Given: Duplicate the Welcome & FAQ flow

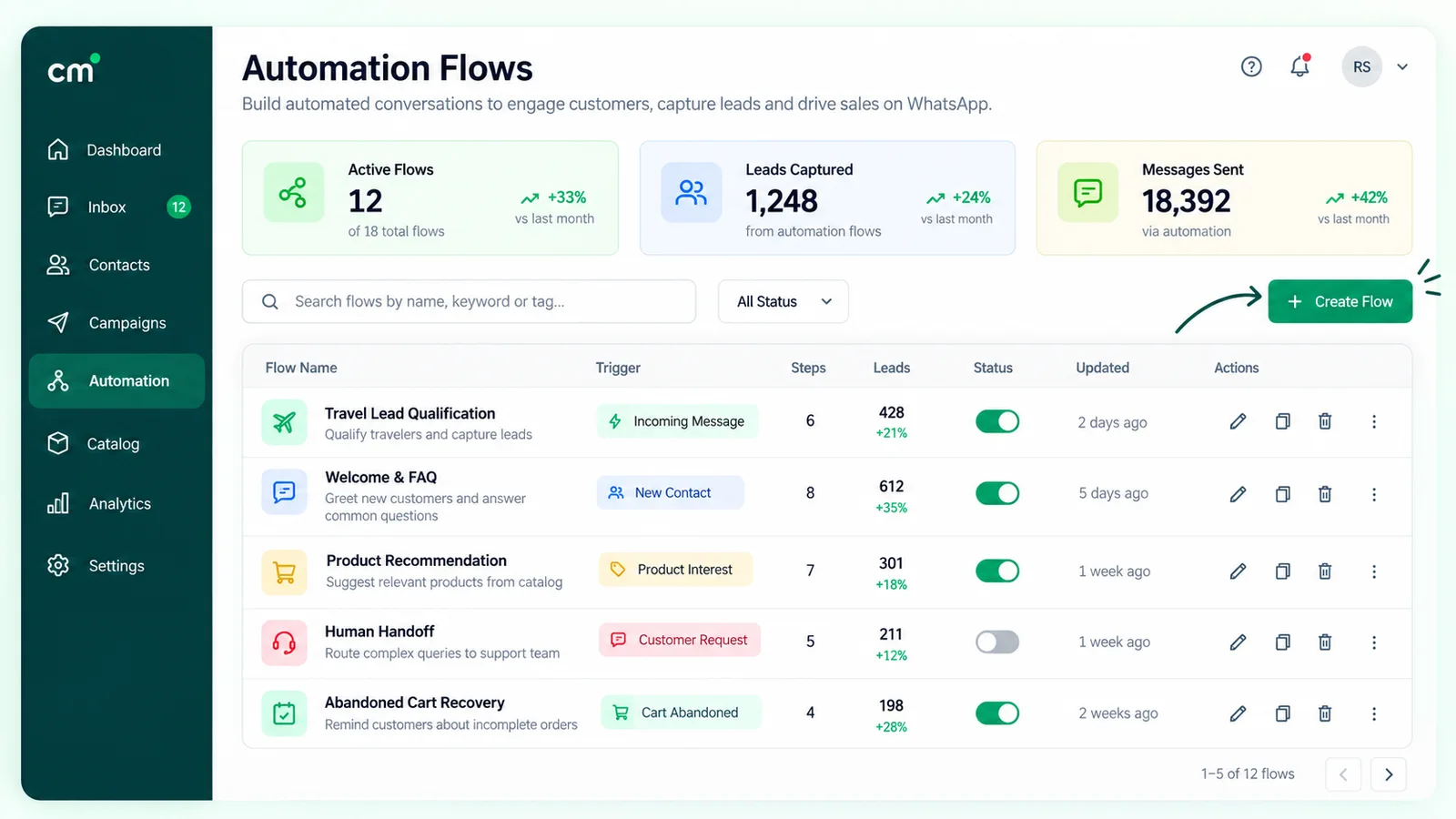Looking at the screenshot, I should click(x=1282, y=494).
